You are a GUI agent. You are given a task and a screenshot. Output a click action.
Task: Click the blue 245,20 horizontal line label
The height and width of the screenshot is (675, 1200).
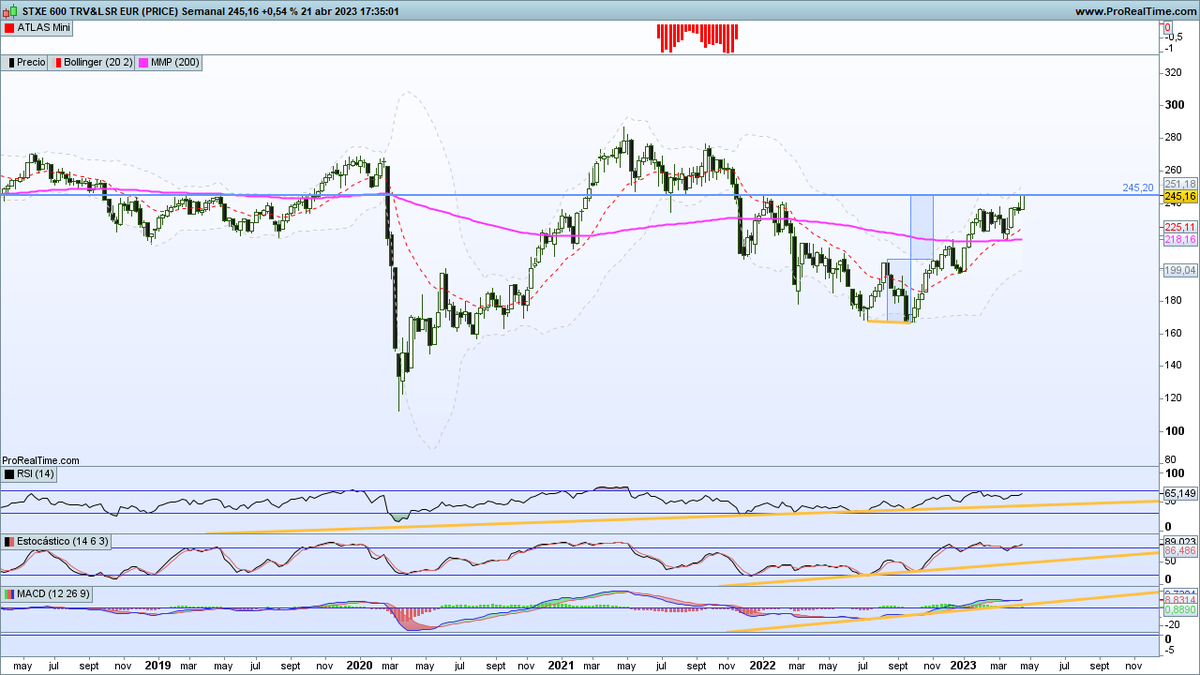(1138, 187)
